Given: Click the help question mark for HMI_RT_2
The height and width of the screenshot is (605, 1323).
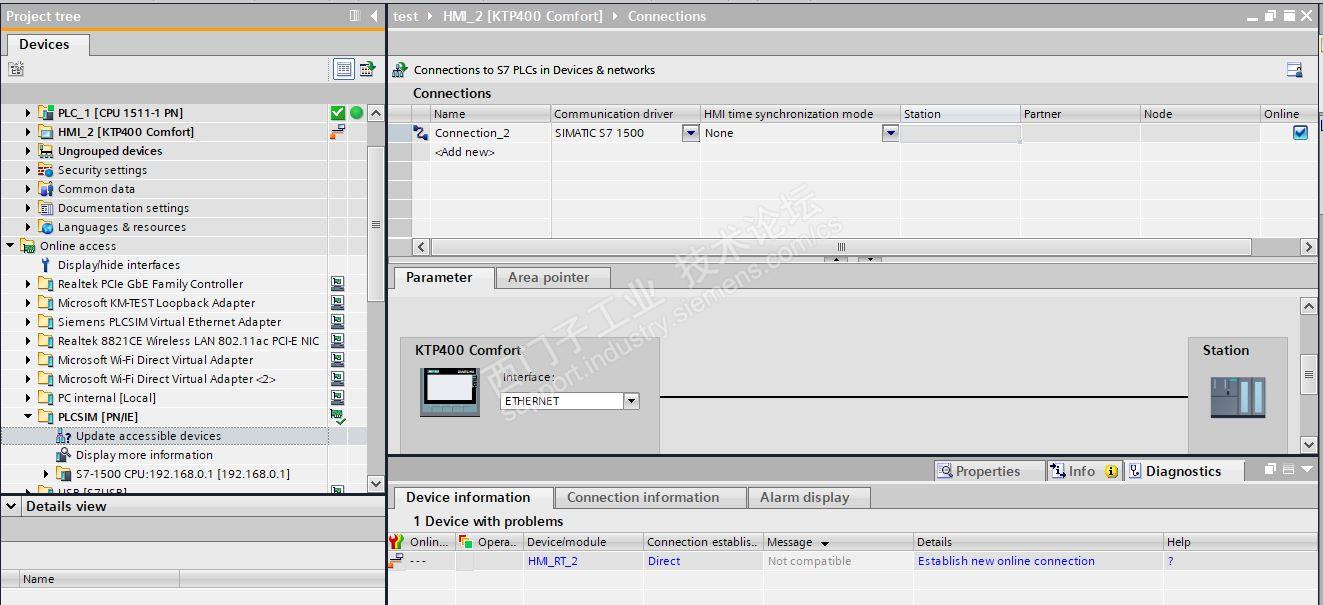Looking at the screenshot, I should coord(1170,561).
